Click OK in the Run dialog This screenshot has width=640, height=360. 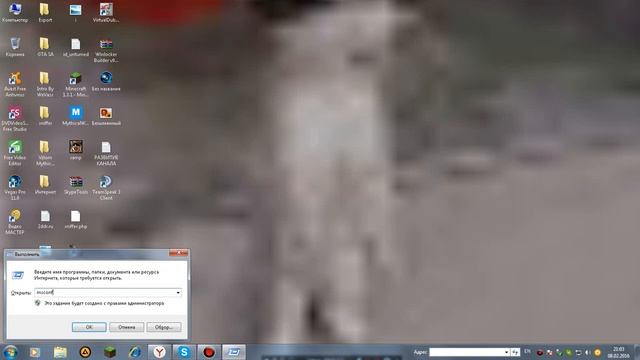[89, 327]
